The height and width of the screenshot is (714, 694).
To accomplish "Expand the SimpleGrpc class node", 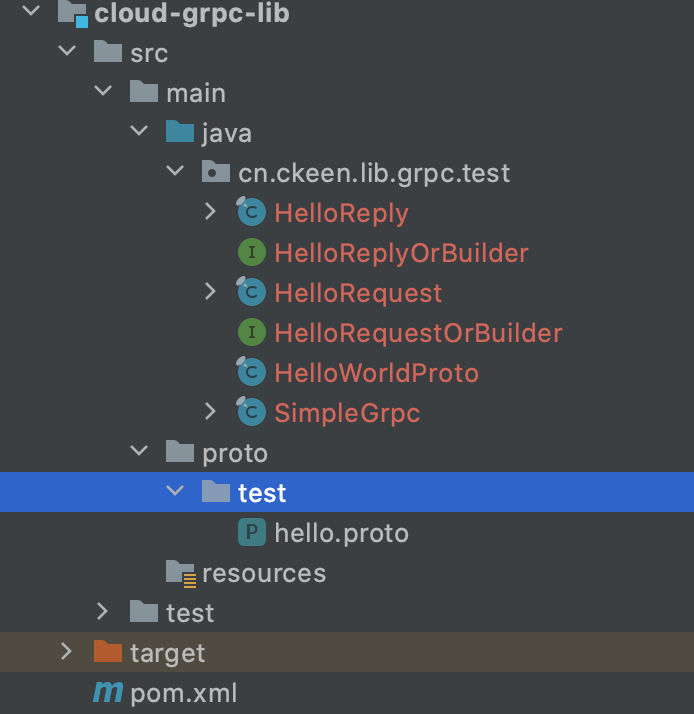I will click(x=210, y=412).
